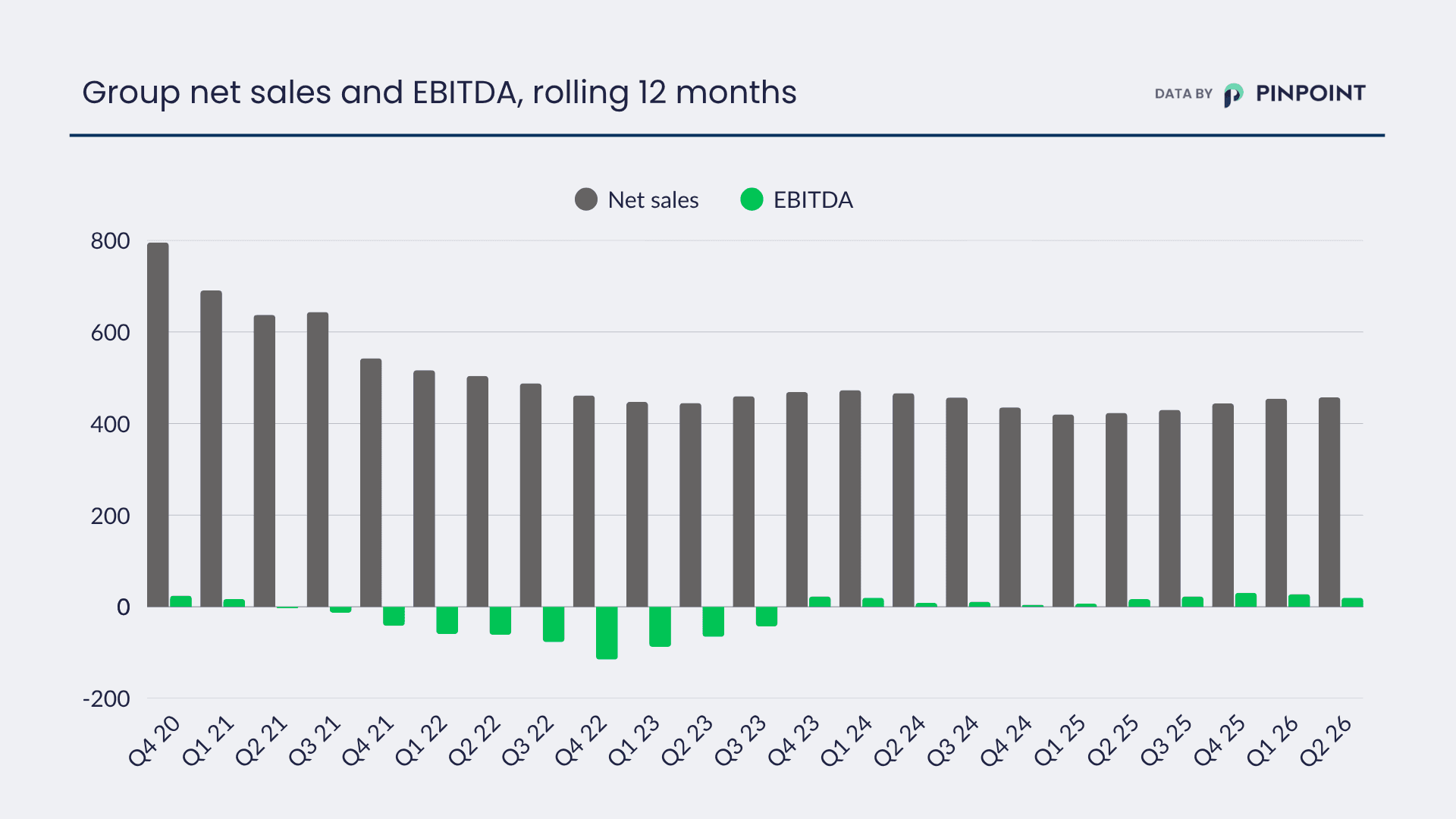
Task: Click the Q2 24 x-axis label
Action: 900,741
